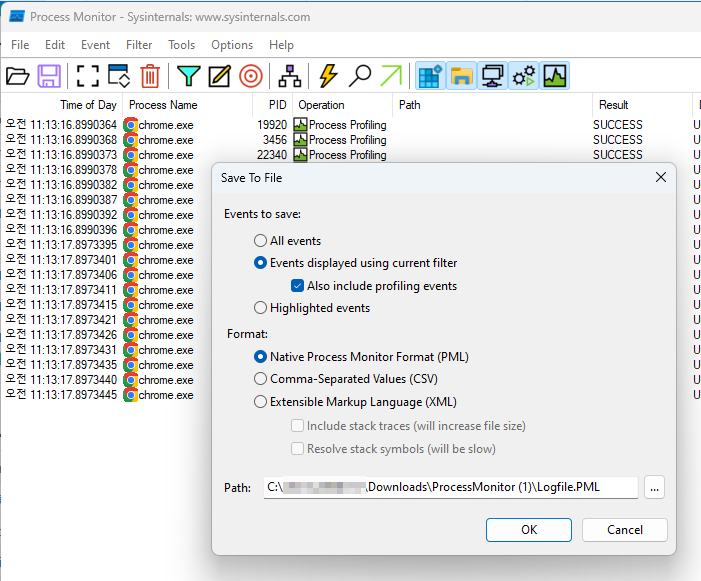Open the File menu
701x581 pixels.
(x=20, y=45)
